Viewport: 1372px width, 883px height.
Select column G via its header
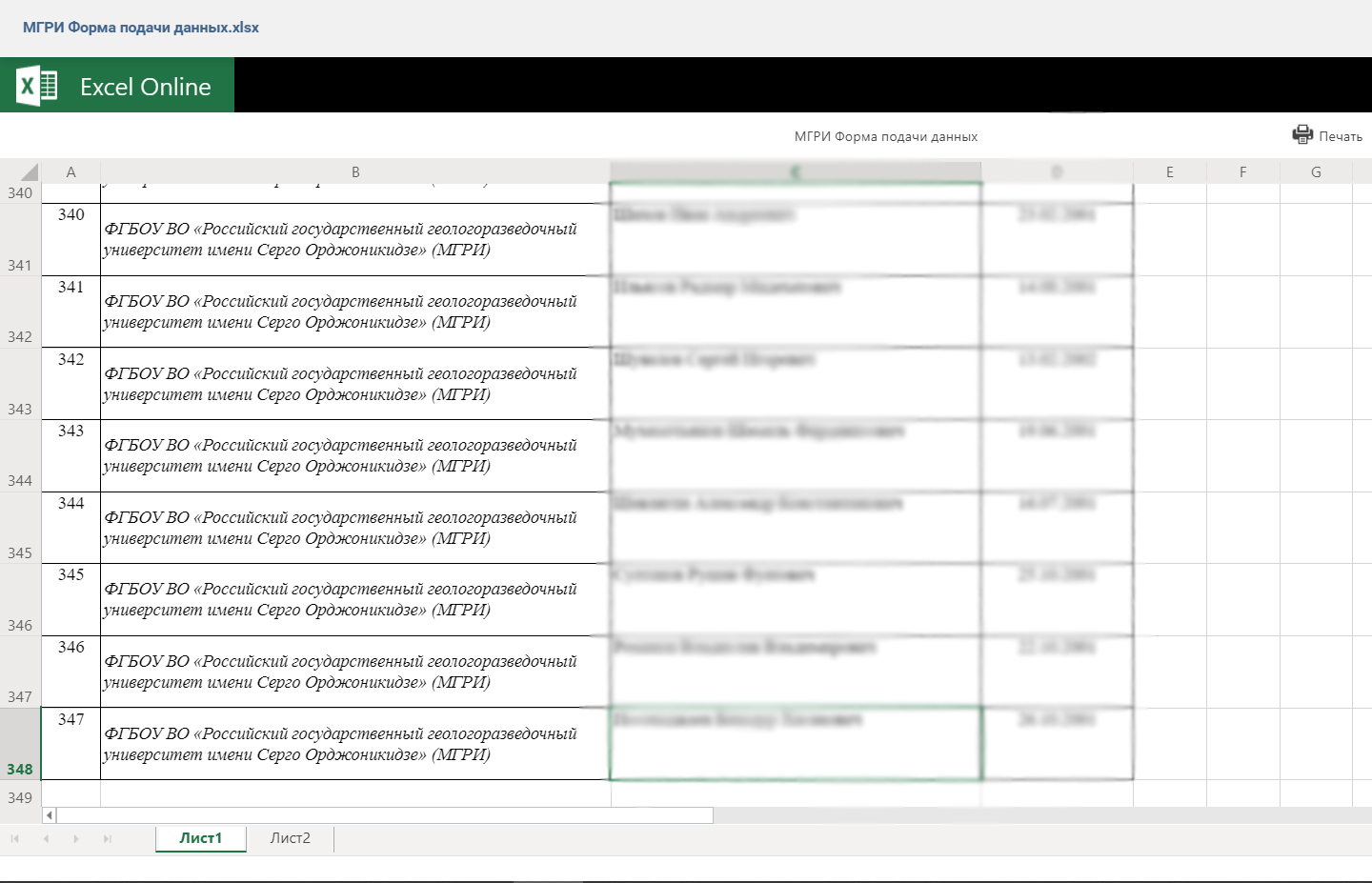click(x=1316, y=172)
